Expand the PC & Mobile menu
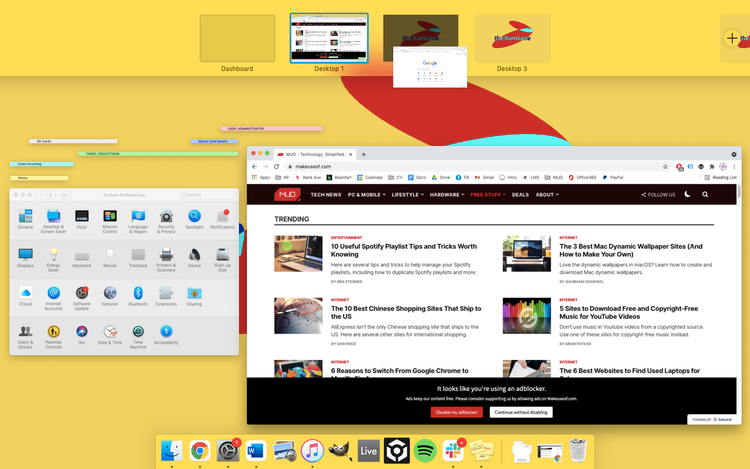 pos(366,195)
